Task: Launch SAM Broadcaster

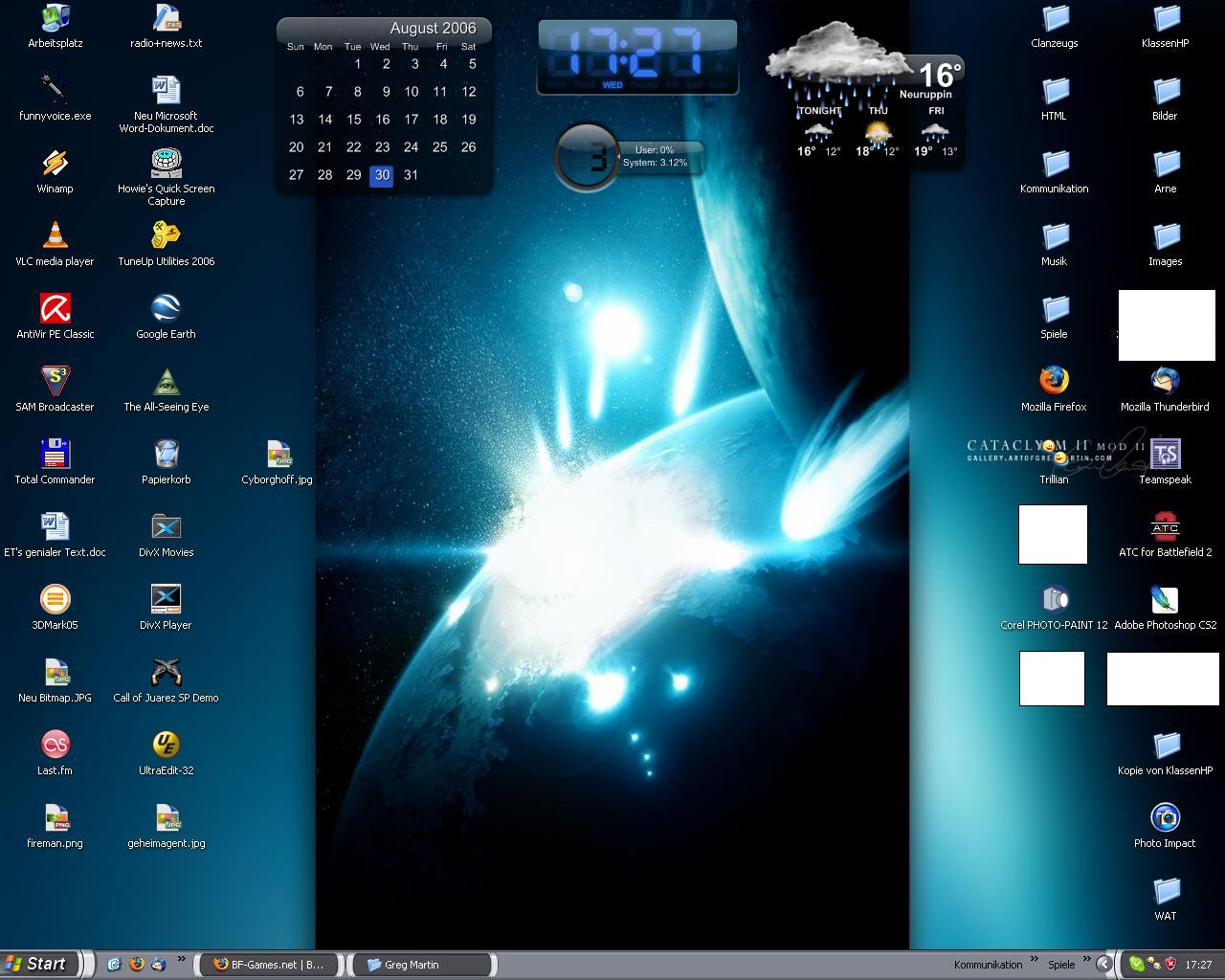Action: [x=55, y=390]
